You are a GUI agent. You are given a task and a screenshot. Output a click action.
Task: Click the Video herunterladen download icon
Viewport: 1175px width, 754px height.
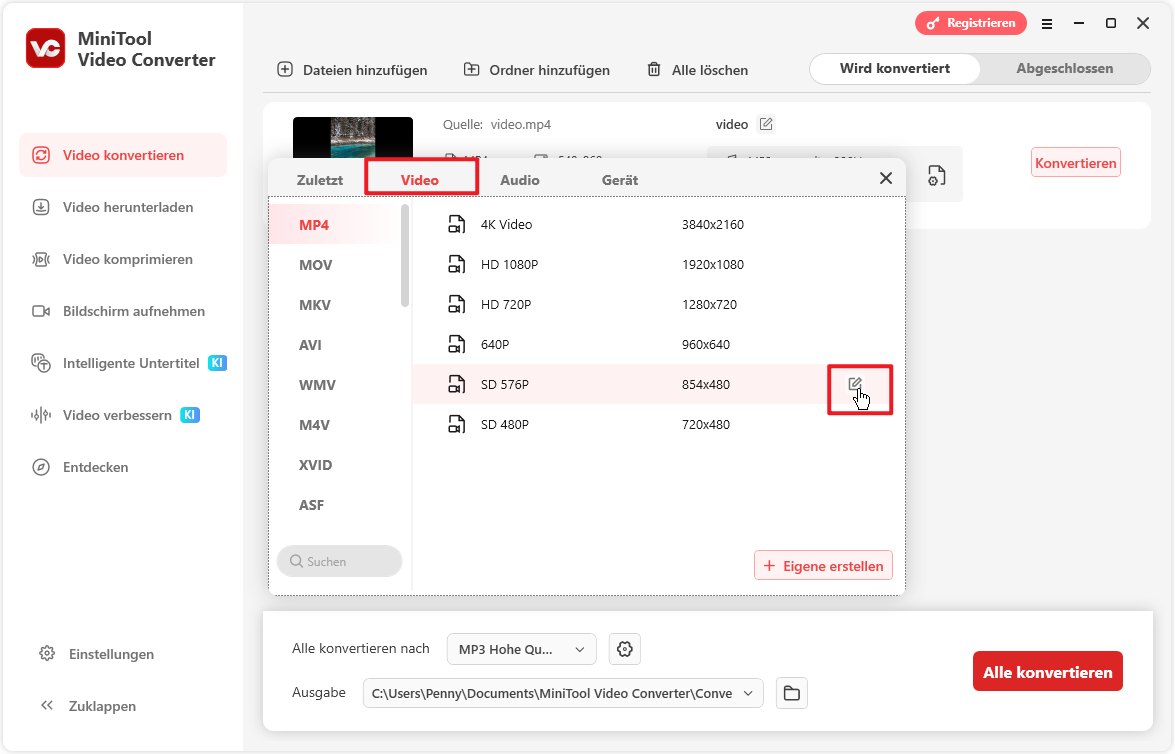coord(41,207)
